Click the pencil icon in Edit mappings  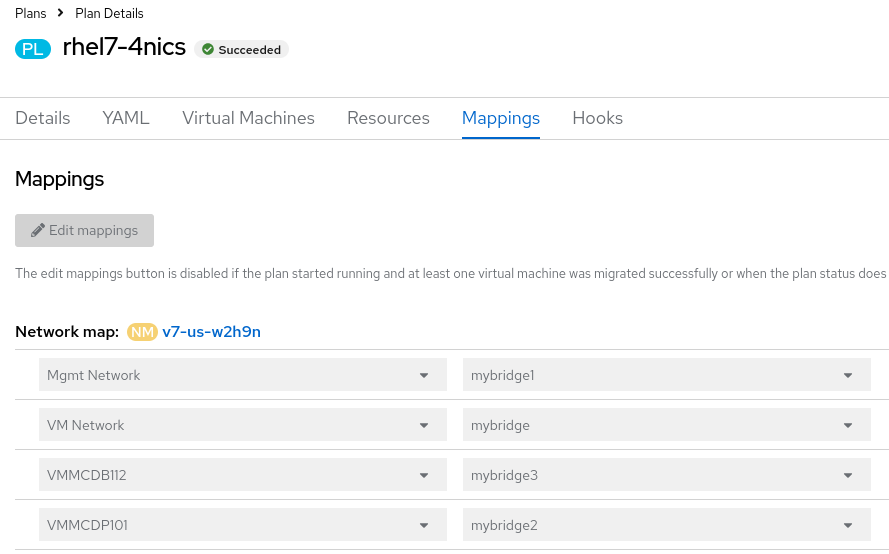coord(38,230)
